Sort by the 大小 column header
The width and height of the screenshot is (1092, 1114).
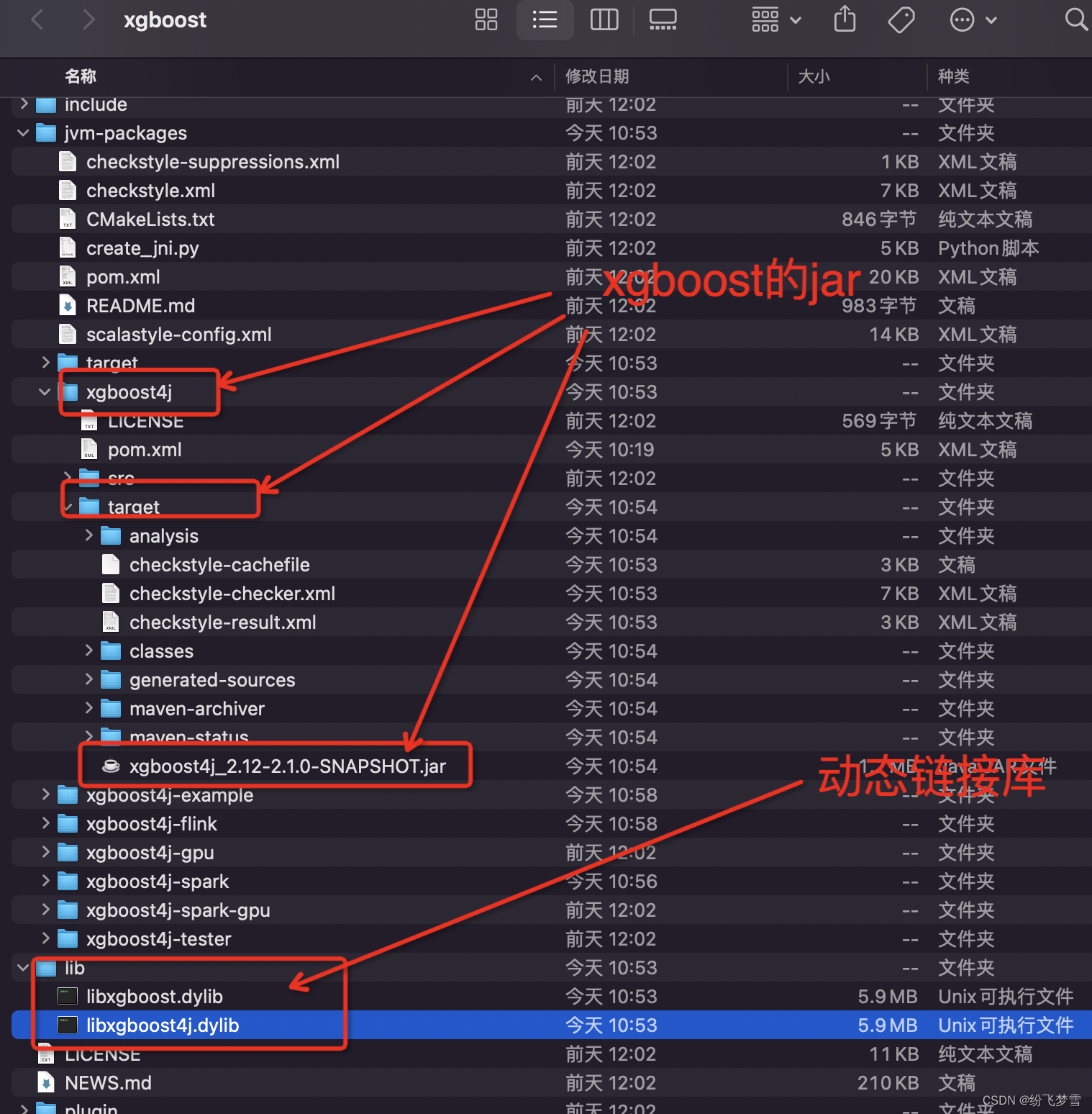point(814,76)
